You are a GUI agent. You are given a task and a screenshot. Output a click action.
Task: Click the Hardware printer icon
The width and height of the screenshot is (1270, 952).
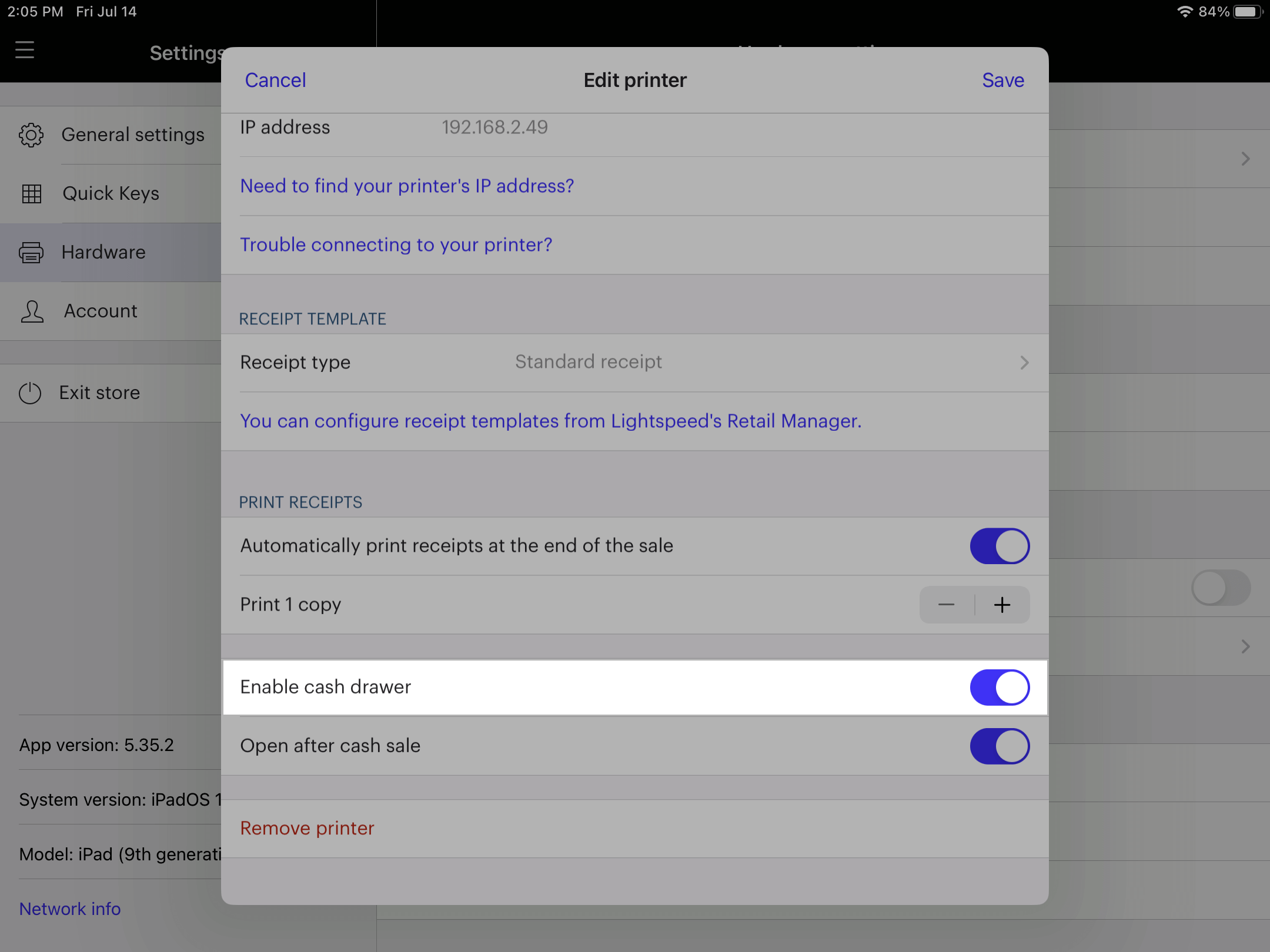(31, 253)
